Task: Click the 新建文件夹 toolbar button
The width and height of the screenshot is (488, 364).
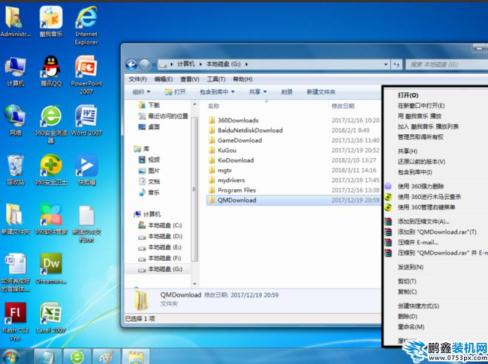Action: [321, 92]
